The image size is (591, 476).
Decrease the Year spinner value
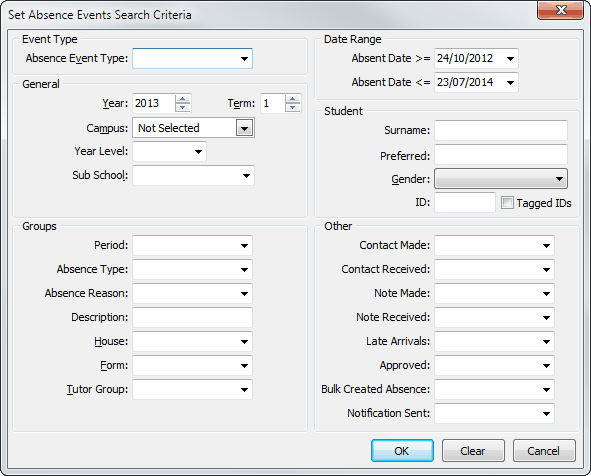(x=183, y=108)
